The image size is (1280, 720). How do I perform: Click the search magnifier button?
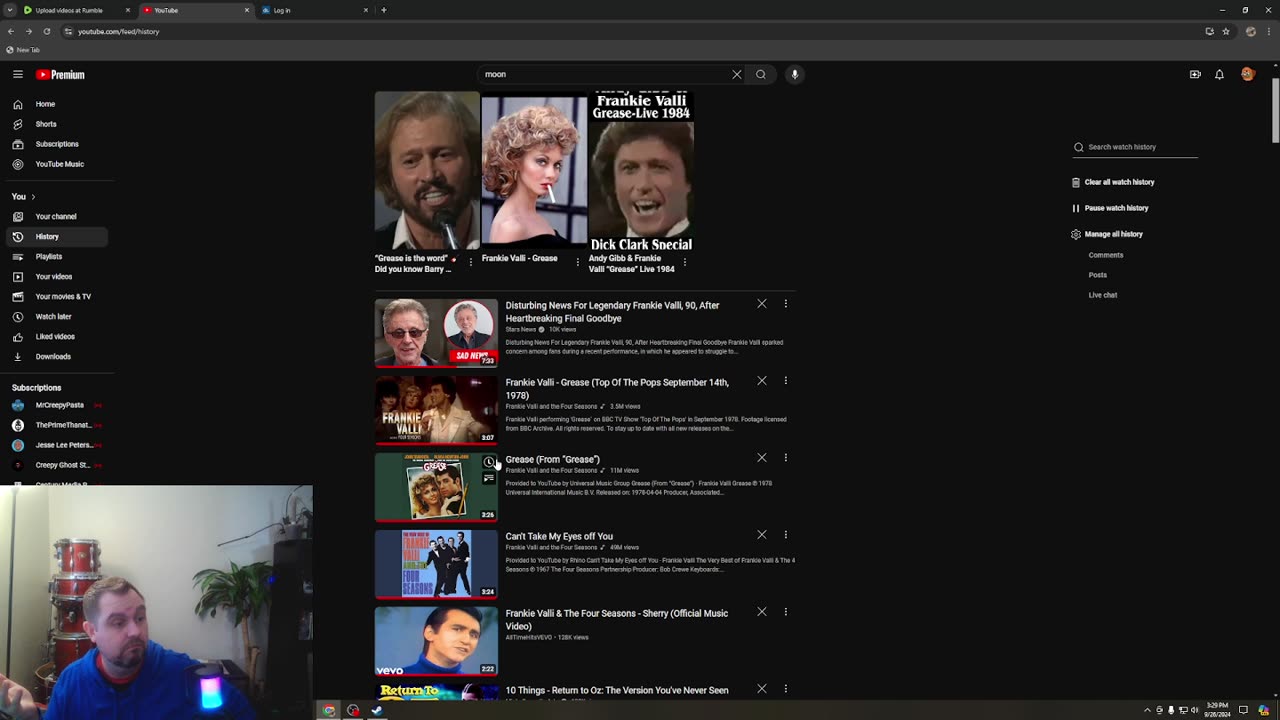(761, 74)
